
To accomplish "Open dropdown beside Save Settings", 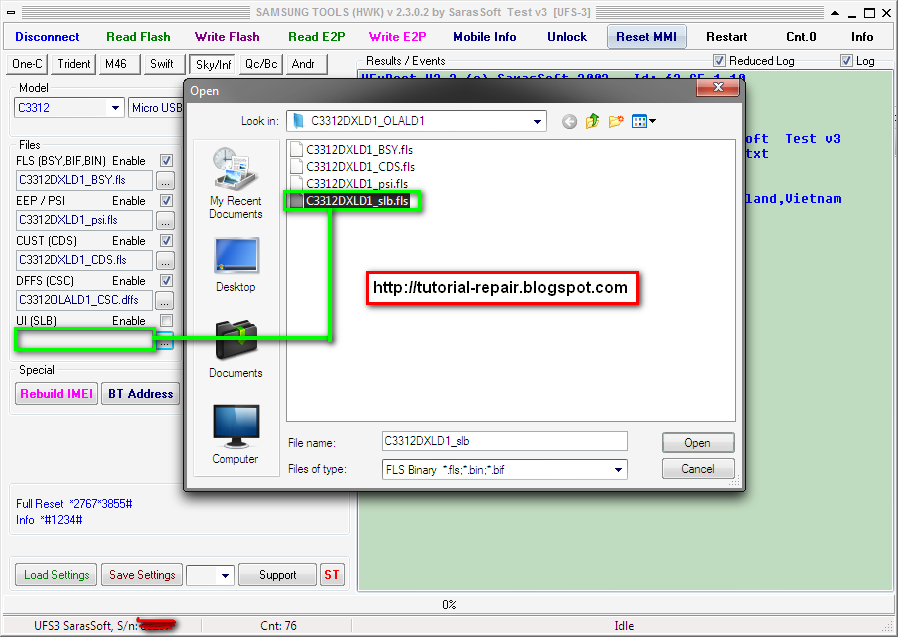I will coord(226,575).
